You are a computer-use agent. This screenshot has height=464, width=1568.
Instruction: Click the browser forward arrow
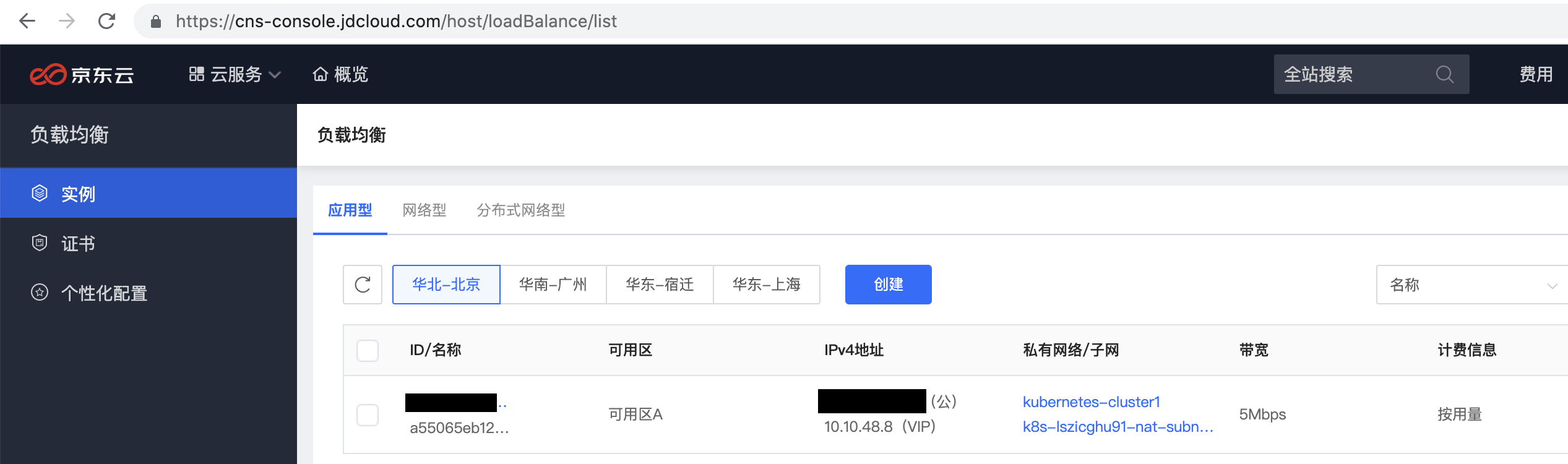tap(67, 21)
